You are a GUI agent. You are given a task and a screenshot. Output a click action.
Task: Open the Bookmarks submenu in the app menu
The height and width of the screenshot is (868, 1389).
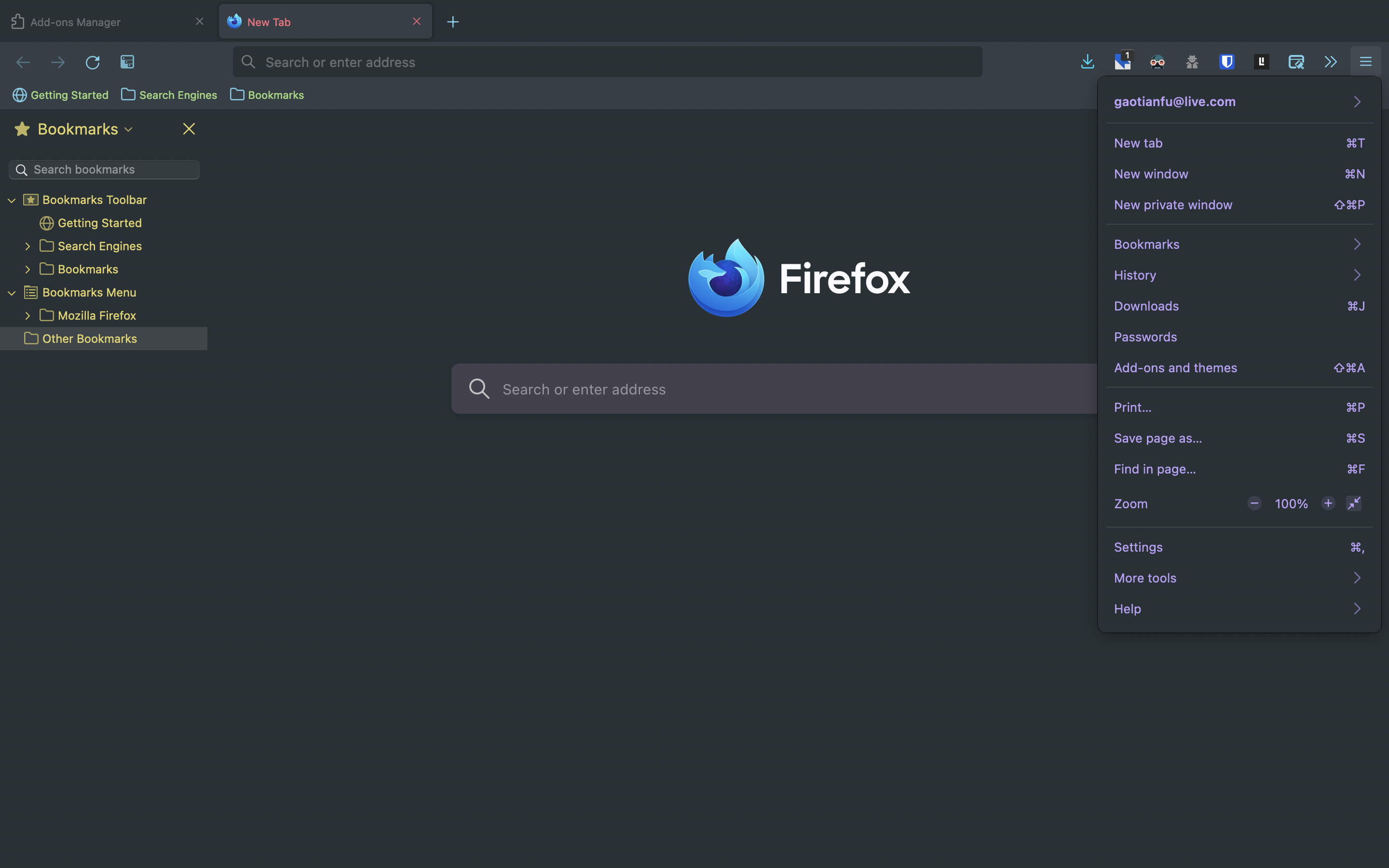1239,244
